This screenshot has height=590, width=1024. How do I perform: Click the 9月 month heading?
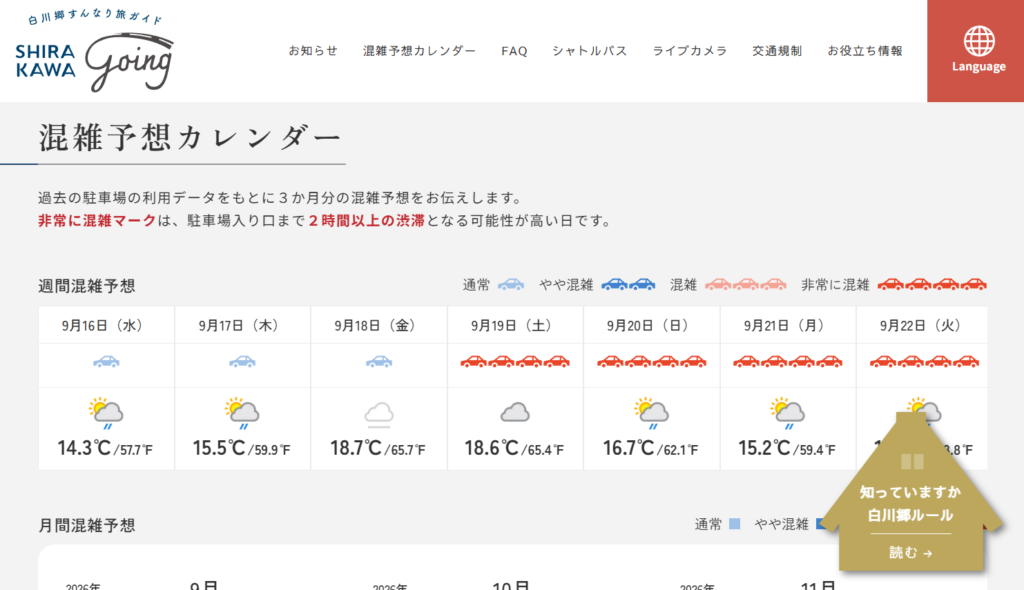coord(204,585)
